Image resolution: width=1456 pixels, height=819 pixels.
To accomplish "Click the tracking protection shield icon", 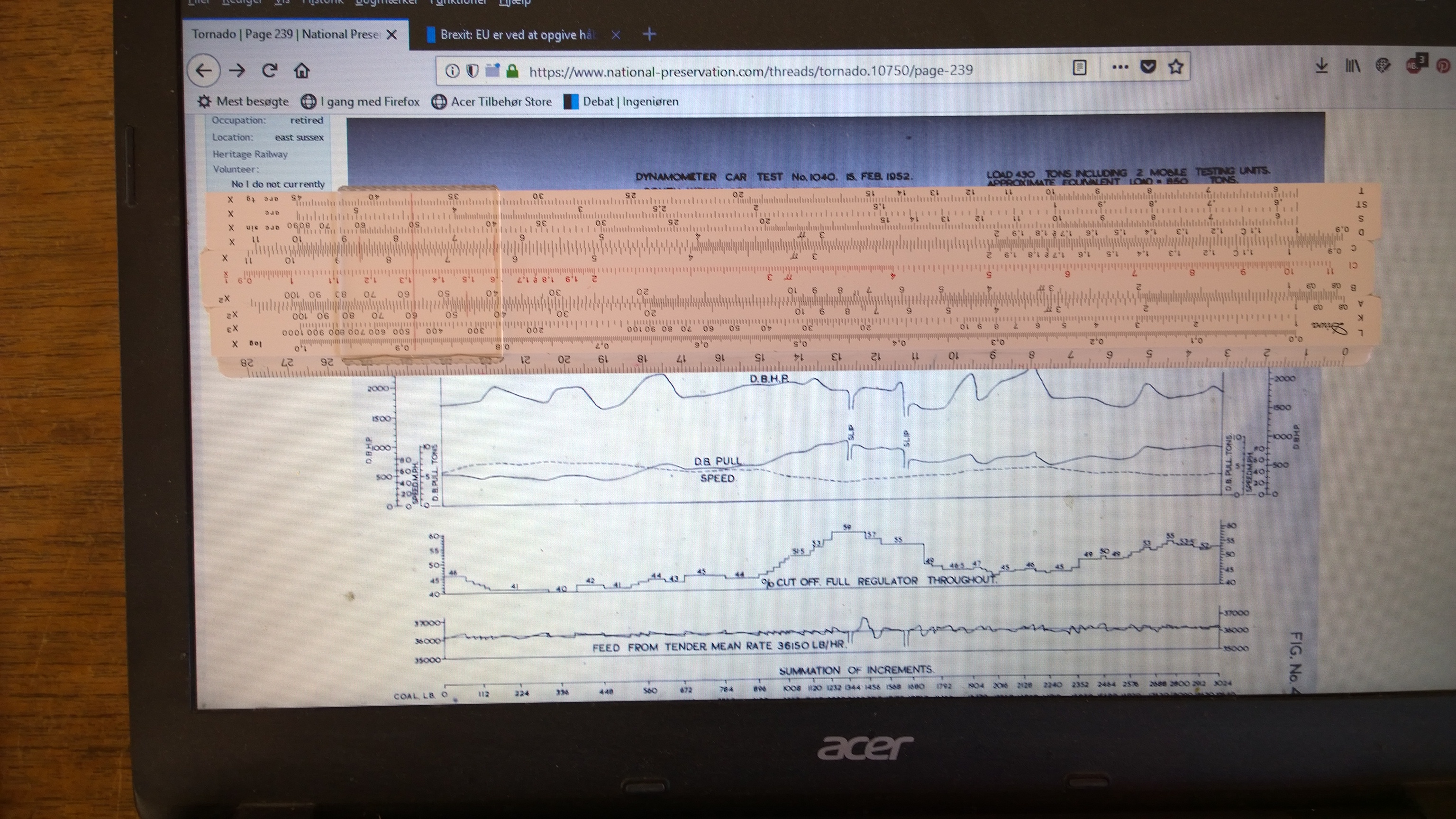I will click(473, 71).
